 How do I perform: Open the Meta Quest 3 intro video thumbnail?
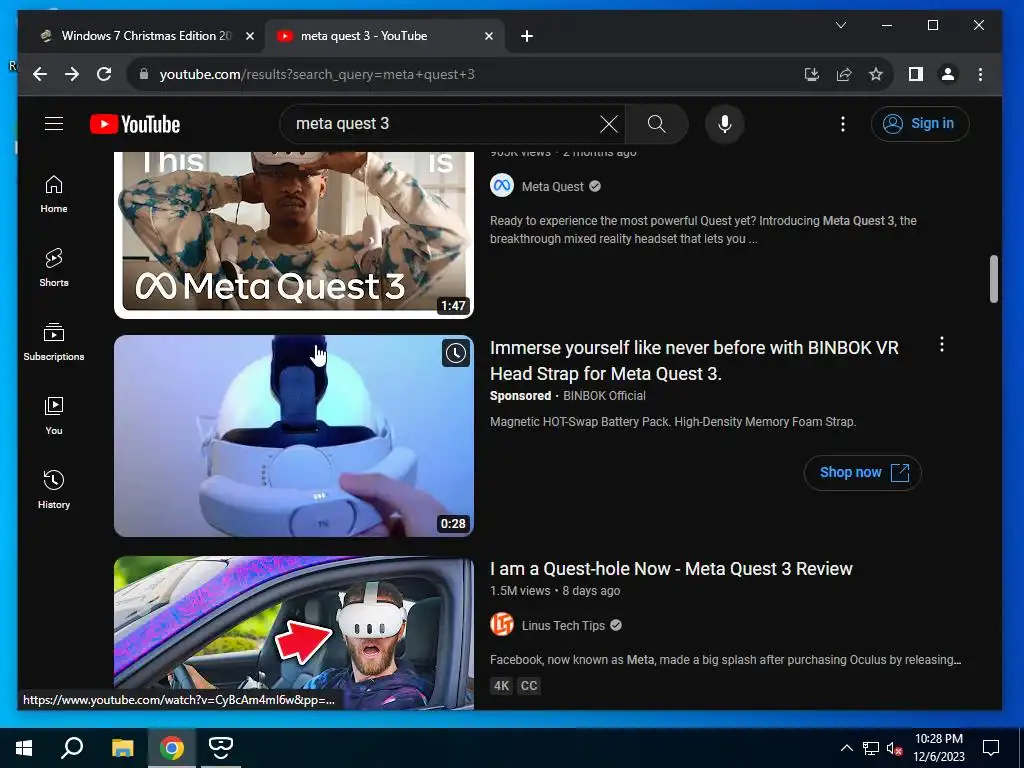pos(294,235)
